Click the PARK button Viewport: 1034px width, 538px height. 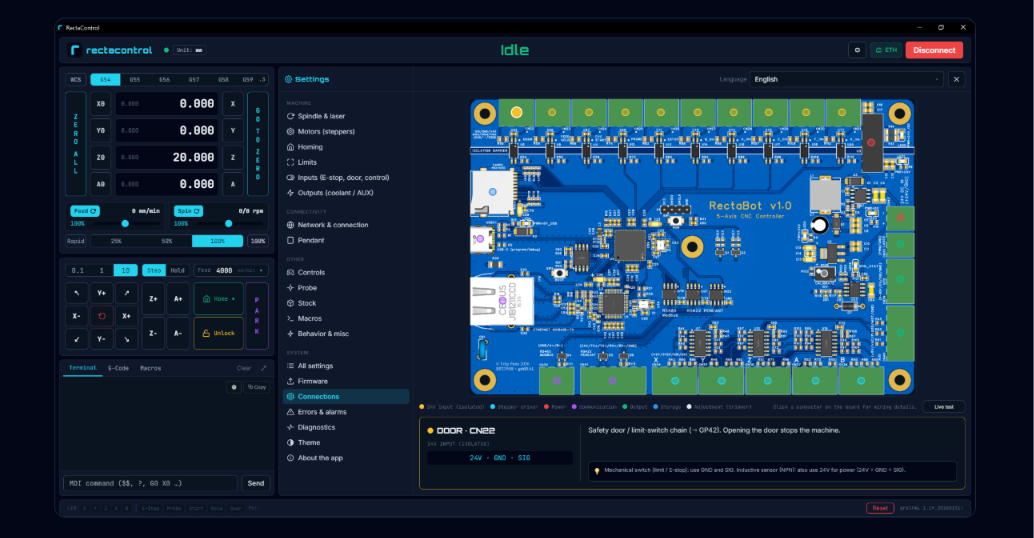click(x=257, y=316)
